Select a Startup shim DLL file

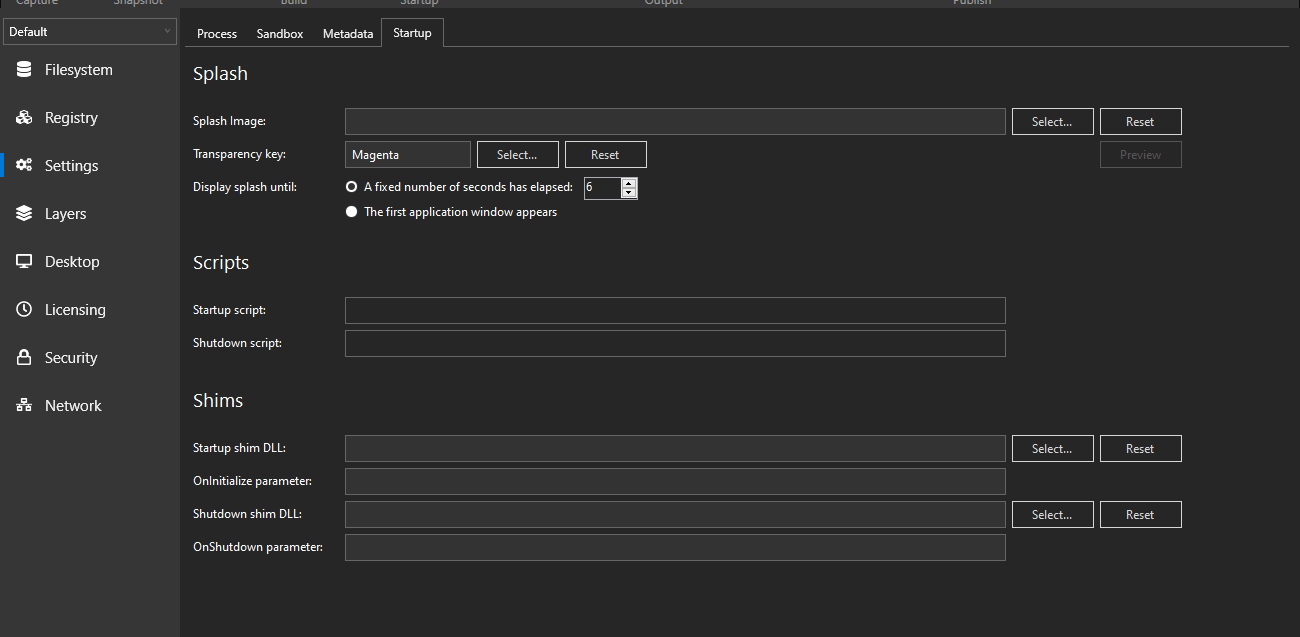[x=1052, y=448]
